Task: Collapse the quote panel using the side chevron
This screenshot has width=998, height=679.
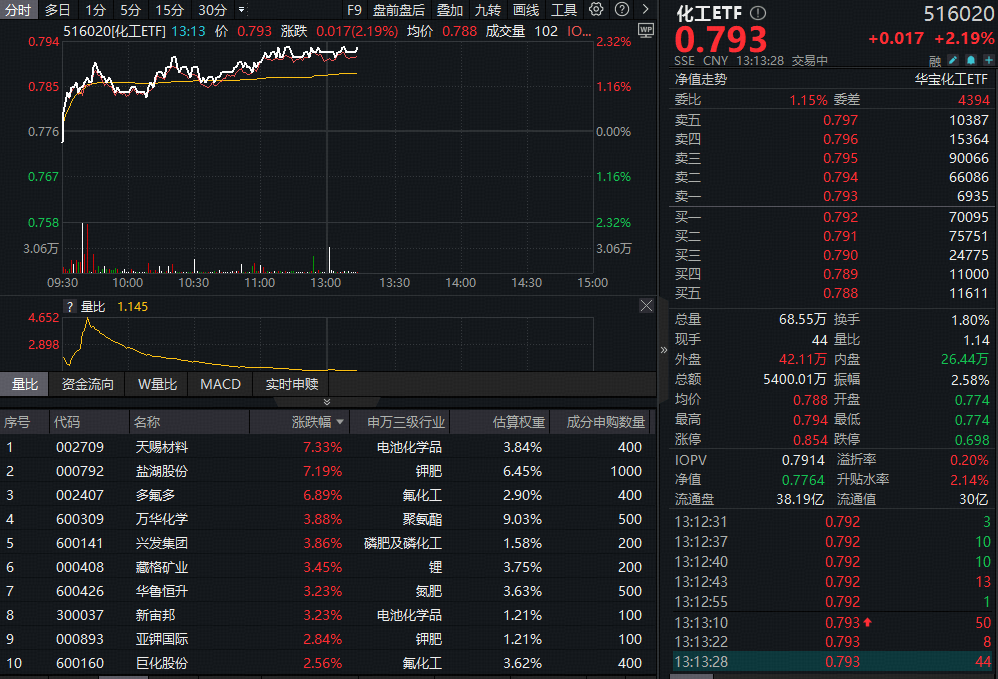Action: 663,350
